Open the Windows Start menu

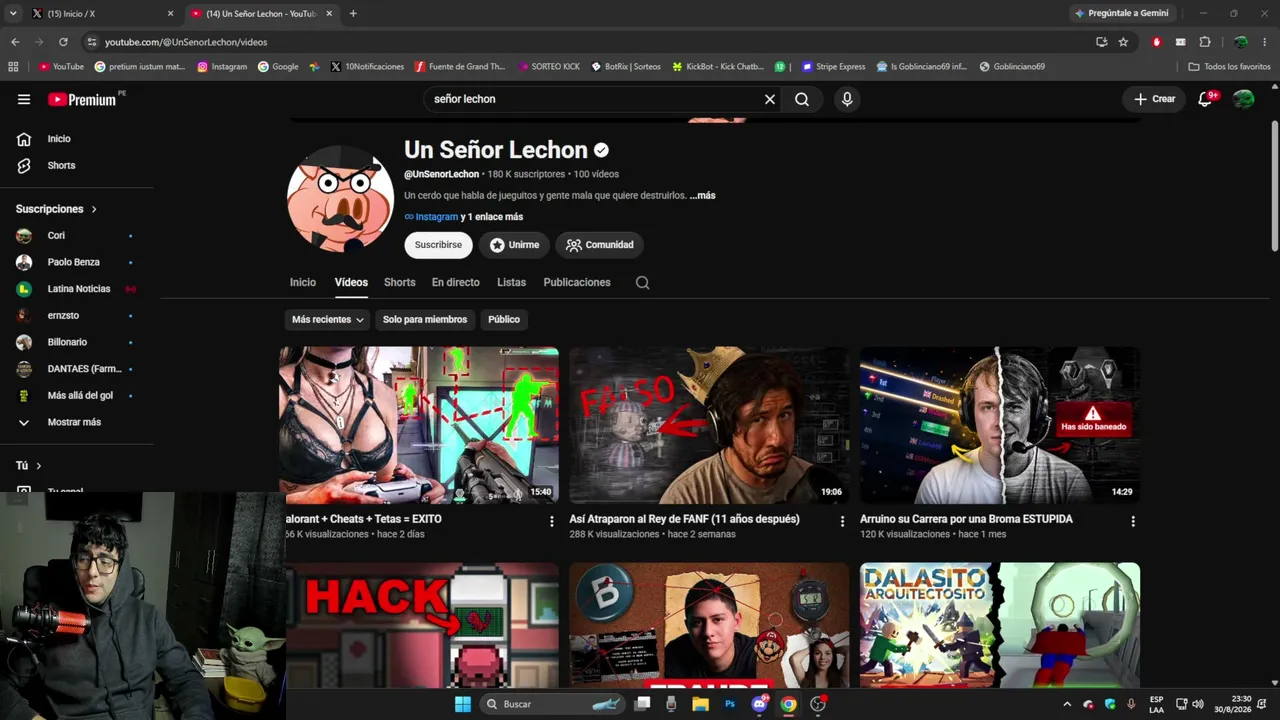[463, 704]
